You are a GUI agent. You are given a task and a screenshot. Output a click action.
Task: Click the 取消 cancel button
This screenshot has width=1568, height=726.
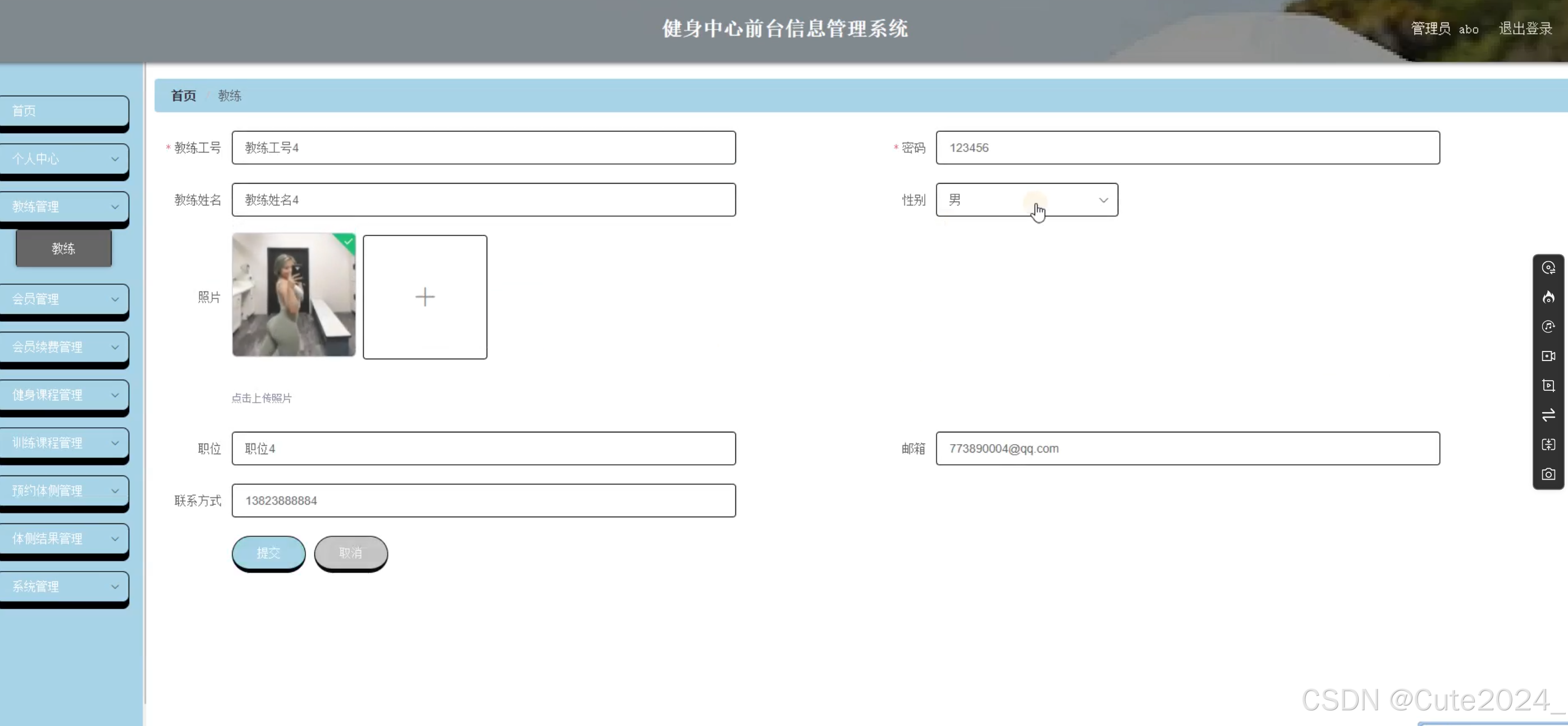(351, 553)
